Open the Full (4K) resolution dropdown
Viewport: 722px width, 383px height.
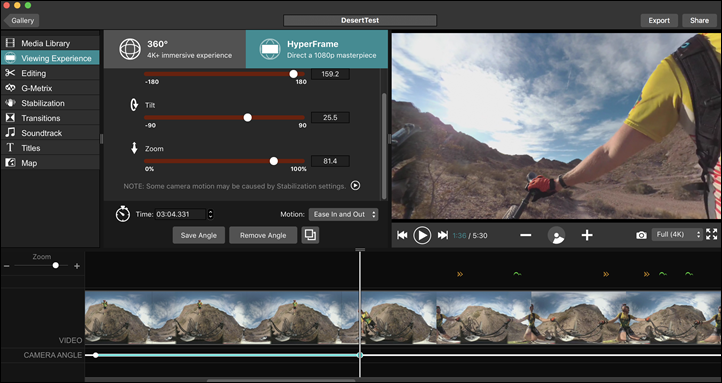coord(677,234)
